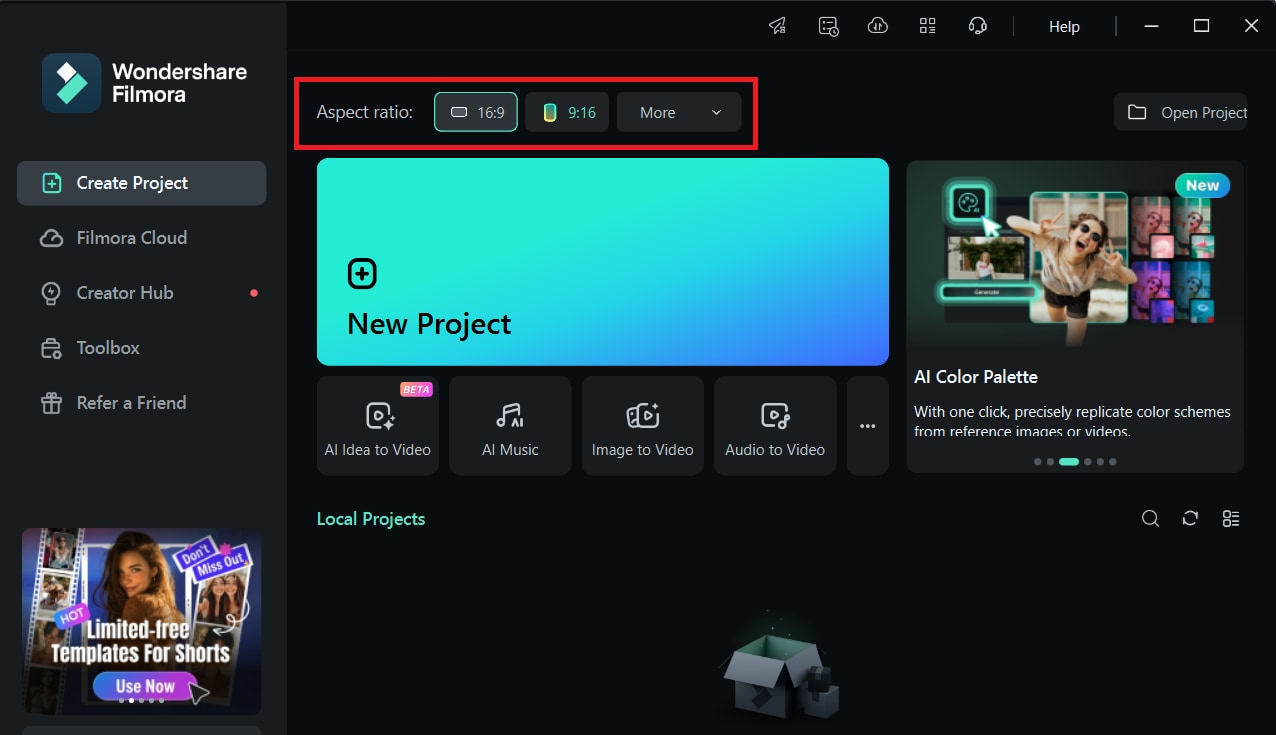Open the apps grid icon in title bar
The width and height of the screenshot is (1276, 735).
928,26
